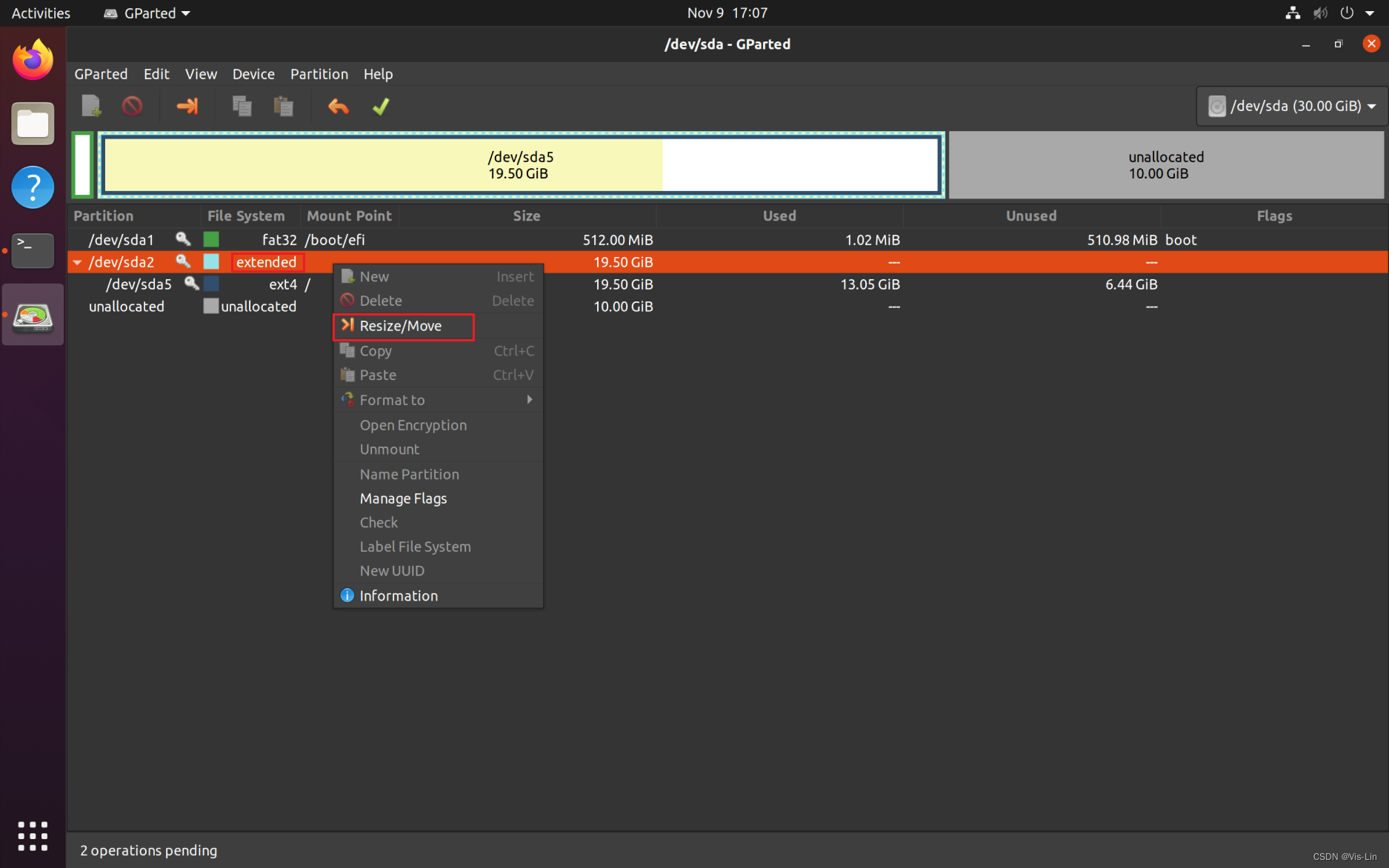Click the key icon beside /dev/sda1
This screenshot has width=1389, height=868.
[183, 238]
